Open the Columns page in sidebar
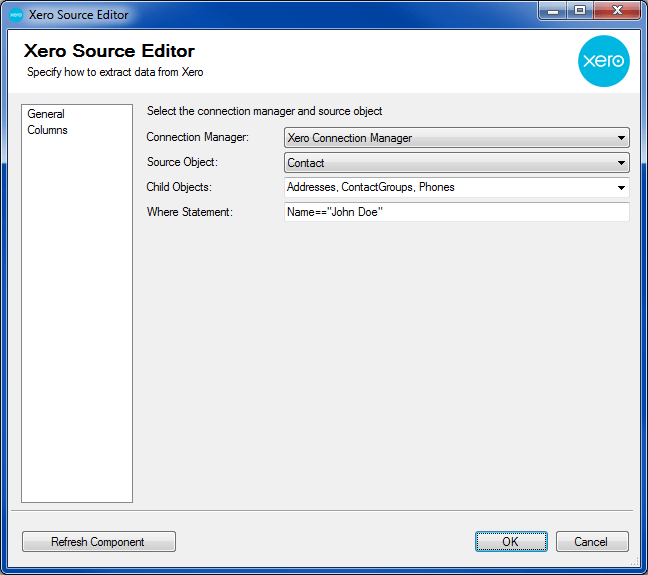This screenshot has width=648, height=575. click(47, 130)
